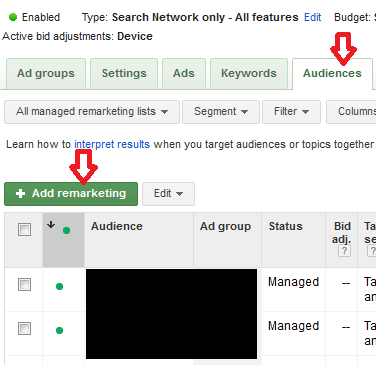Open the Ads tab

[x=184, y=74]
